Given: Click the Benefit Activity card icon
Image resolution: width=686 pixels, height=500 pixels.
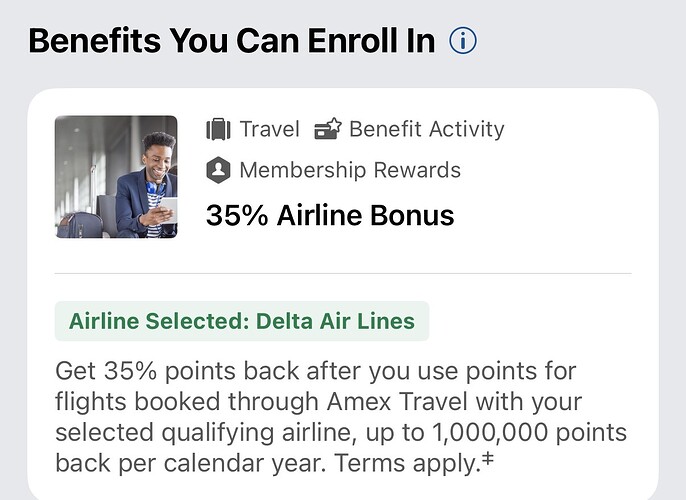Looking at the screenshot, I should click(x=327, y=129).
